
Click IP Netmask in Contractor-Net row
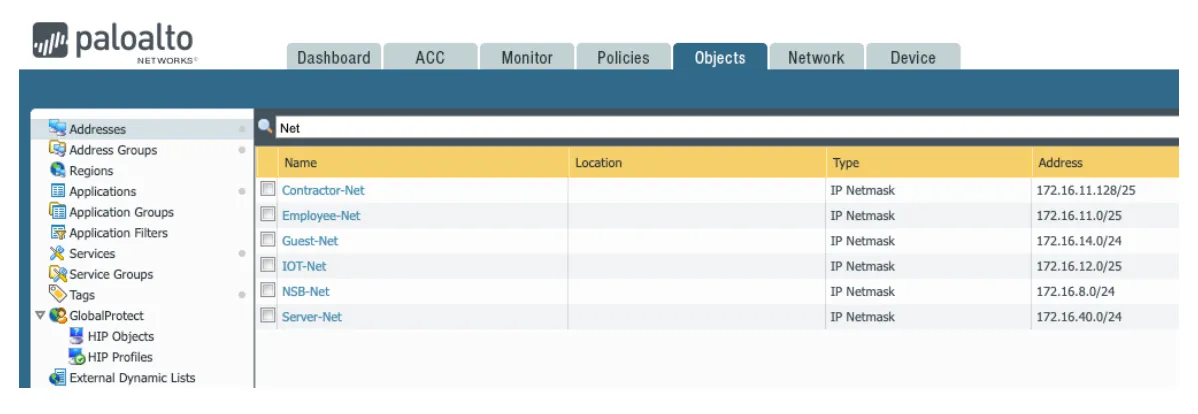(x=863, y=190)
